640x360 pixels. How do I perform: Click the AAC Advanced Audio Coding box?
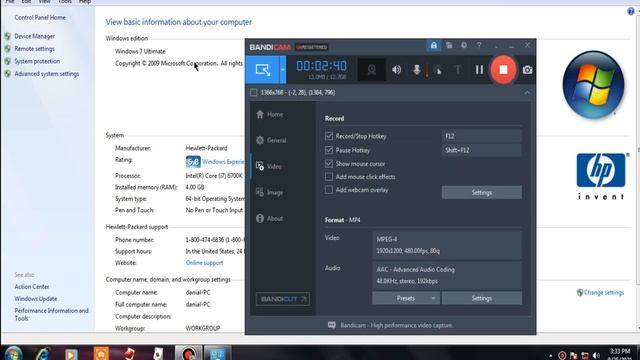coord(447,275)
